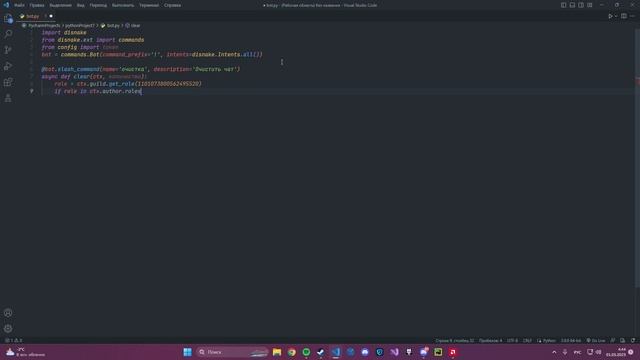Open purple Visual Studio from the taskbar
Viewport: 640px width, 360px height.
tap(394, 352)
